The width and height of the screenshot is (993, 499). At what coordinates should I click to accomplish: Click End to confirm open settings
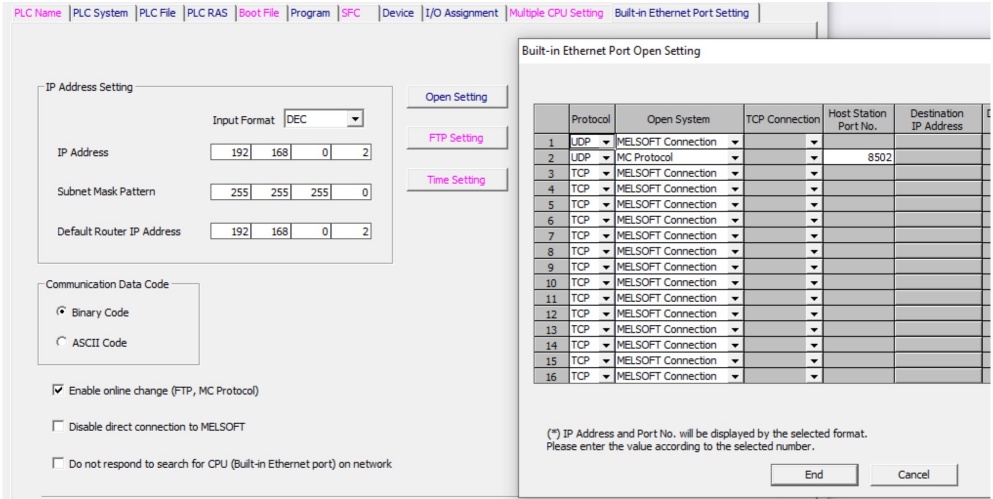coord(814,475)
